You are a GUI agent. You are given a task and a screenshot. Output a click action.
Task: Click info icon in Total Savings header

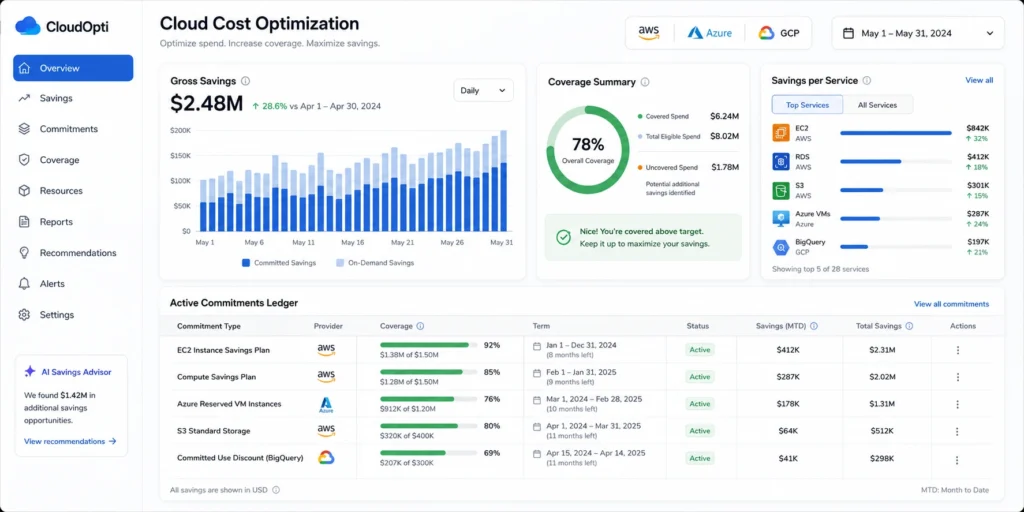(x=909, y=326)
